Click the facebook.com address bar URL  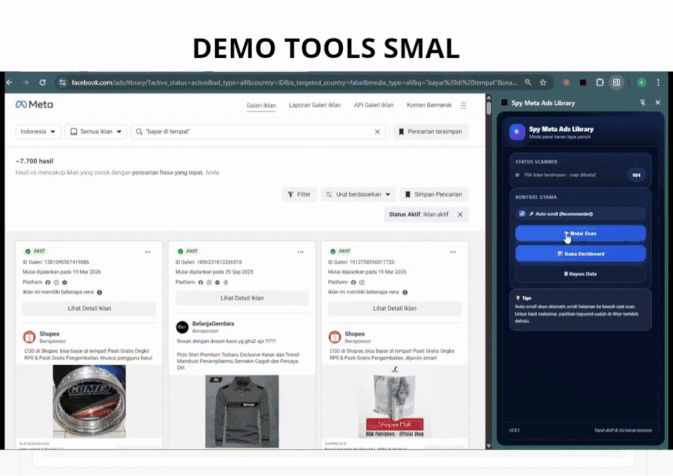[294, 82]
